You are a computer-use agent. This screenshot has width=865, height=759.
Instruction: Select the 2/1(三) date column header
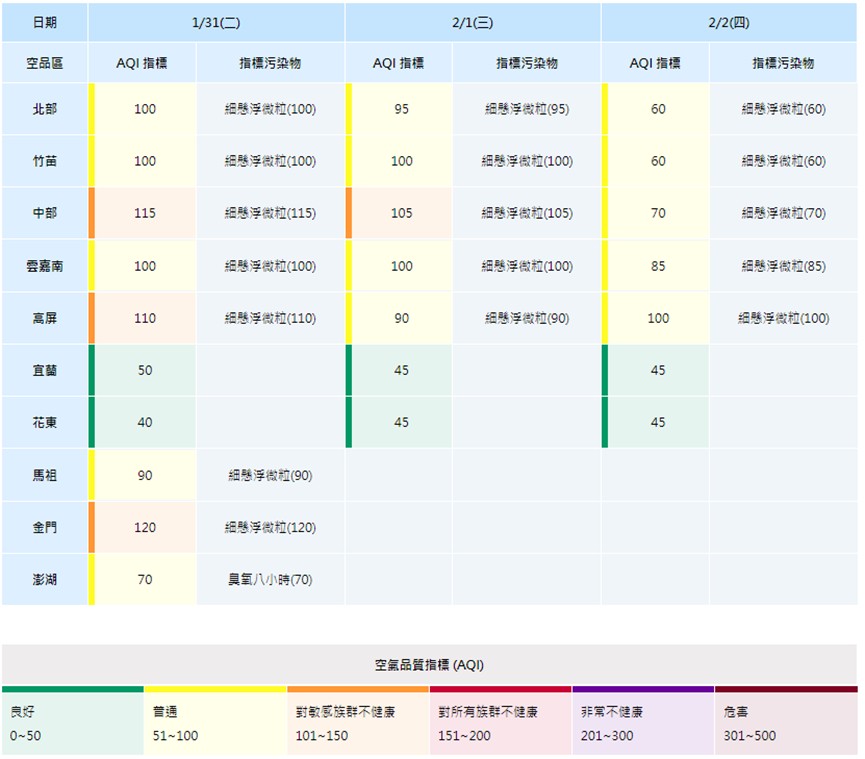point(472,22)
